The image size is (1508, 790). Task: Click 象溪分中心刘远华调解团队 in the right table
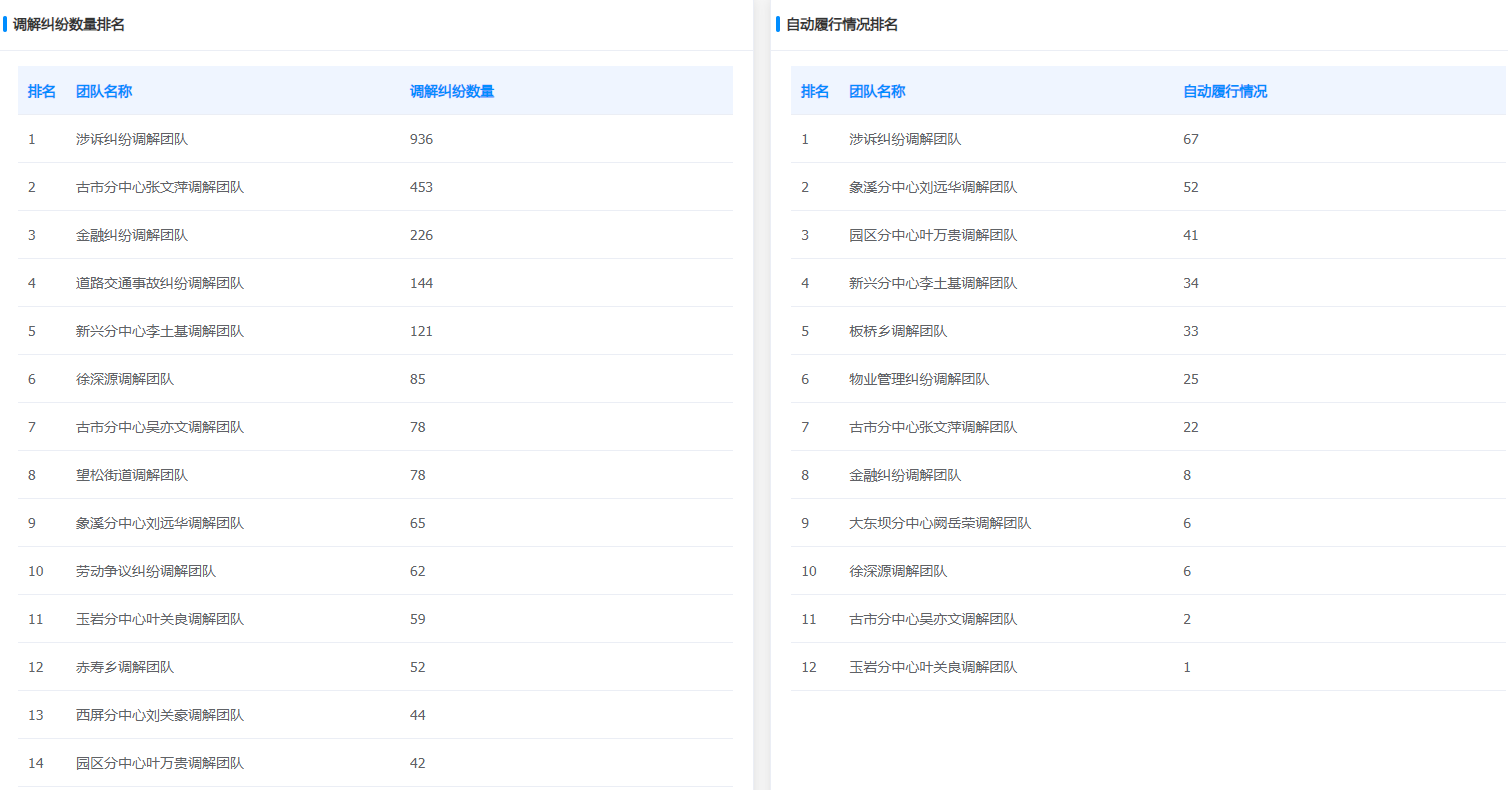tap(933, 187)
